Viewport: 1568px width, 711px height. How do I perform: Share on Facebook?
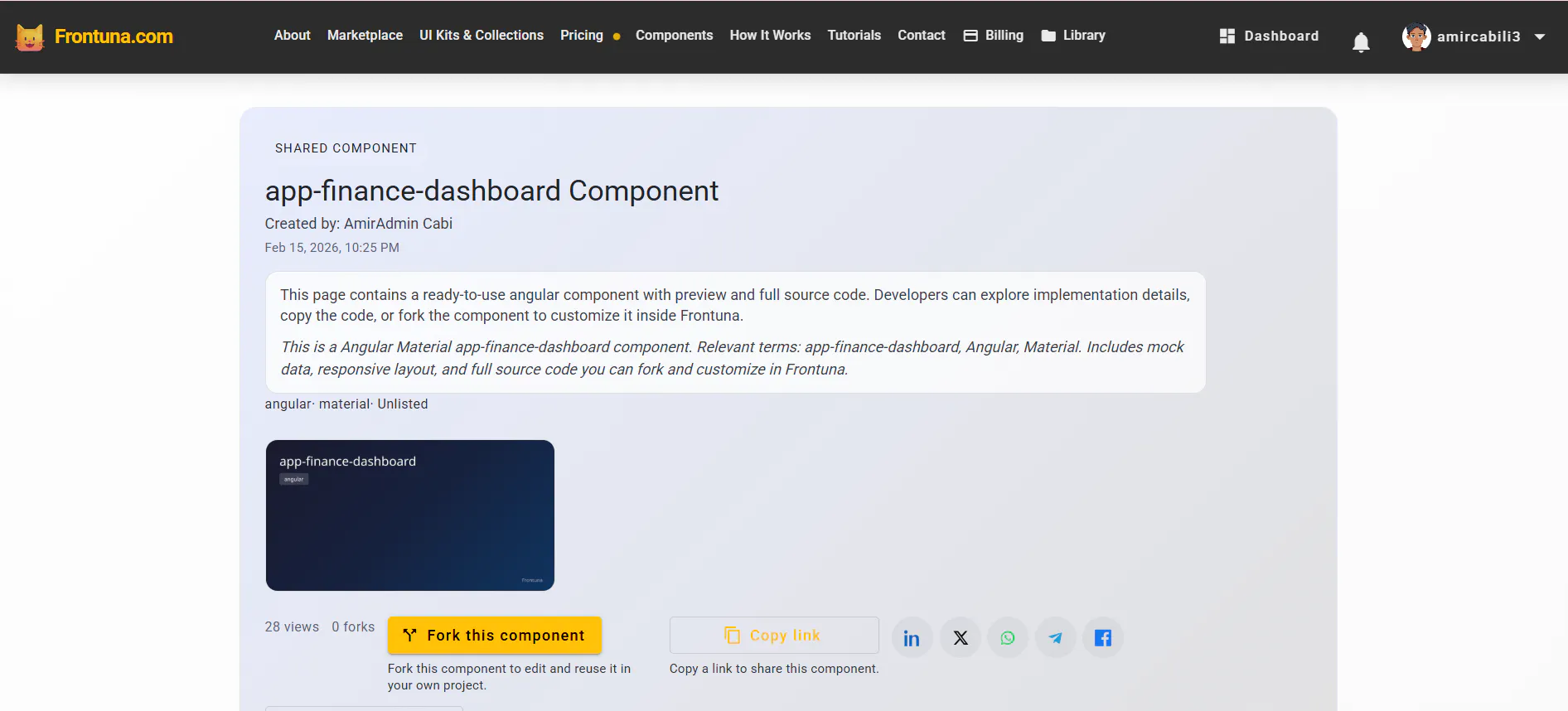pos(1103,638)
